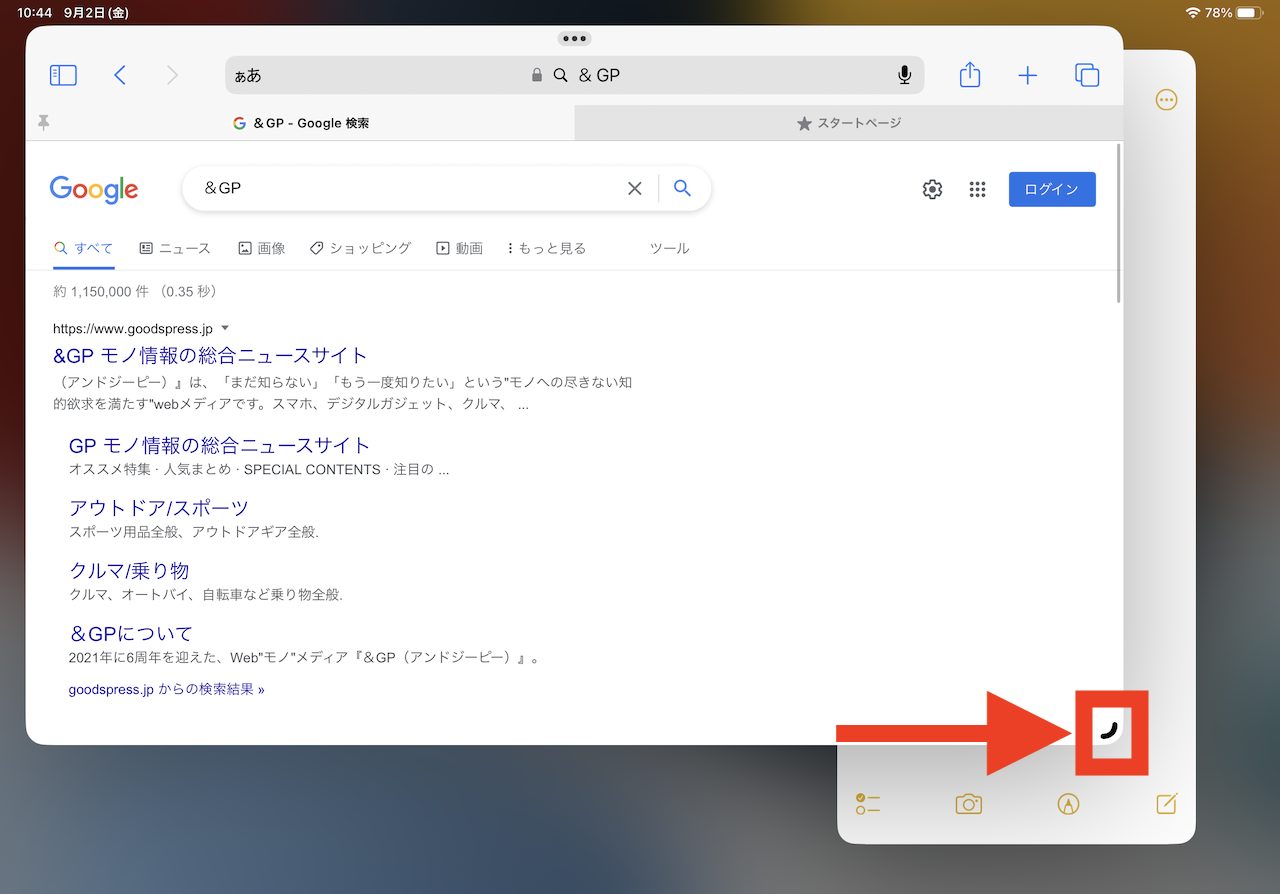Open GP モノ情報の総合ニュースサイト sitelink

pyautogui.click(x=219, y=445)
